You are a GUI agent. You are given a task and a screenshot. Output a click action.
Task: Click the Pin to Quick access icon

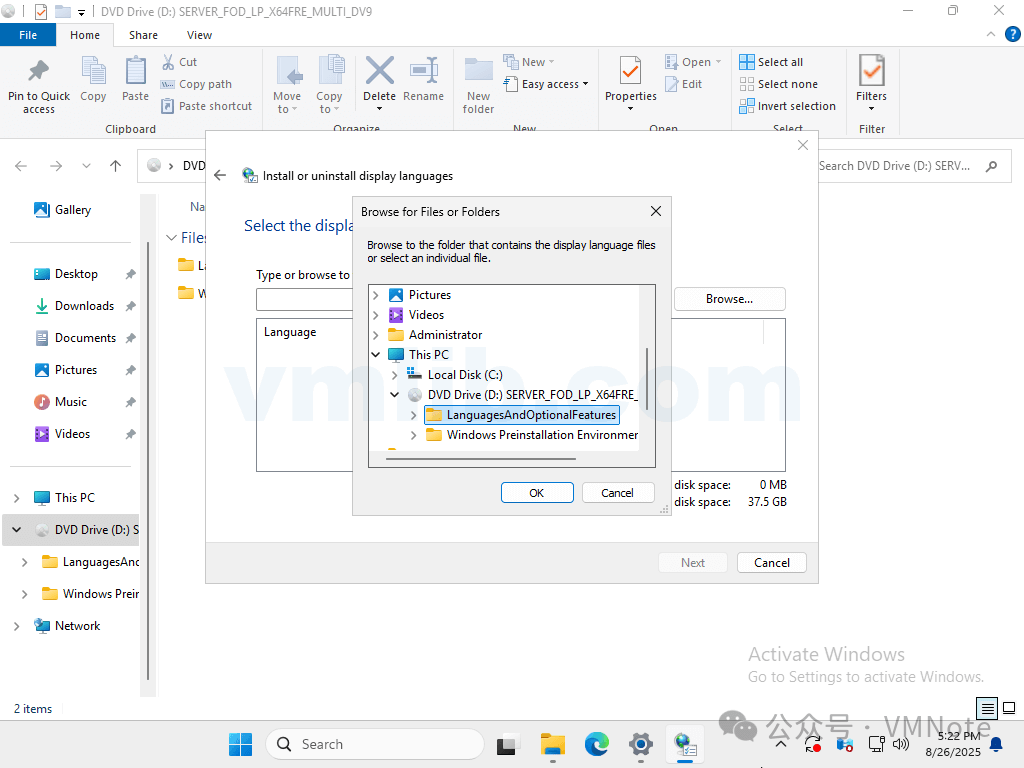pos(39,74)
